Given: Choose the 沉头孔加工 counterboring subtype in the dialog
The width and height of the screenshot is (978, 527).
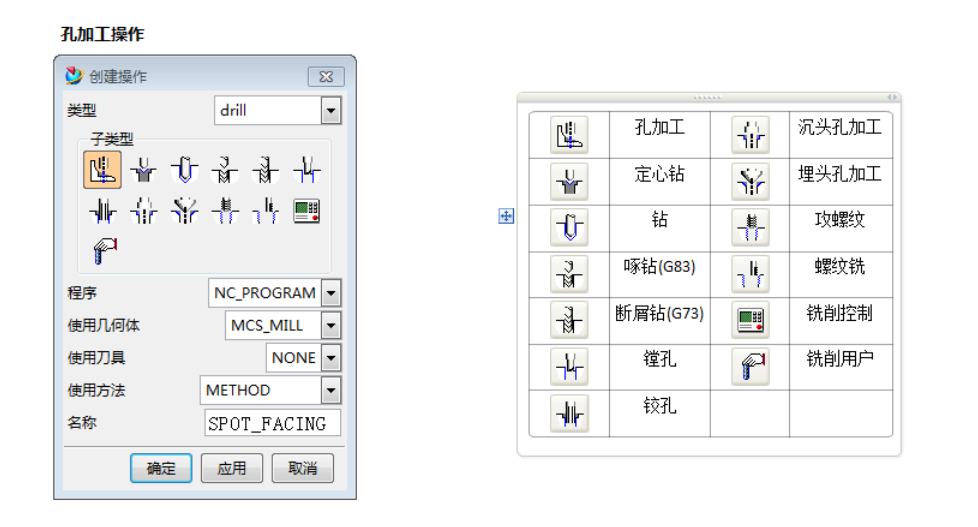Looking at the screenshot, I should coord(143,211).
